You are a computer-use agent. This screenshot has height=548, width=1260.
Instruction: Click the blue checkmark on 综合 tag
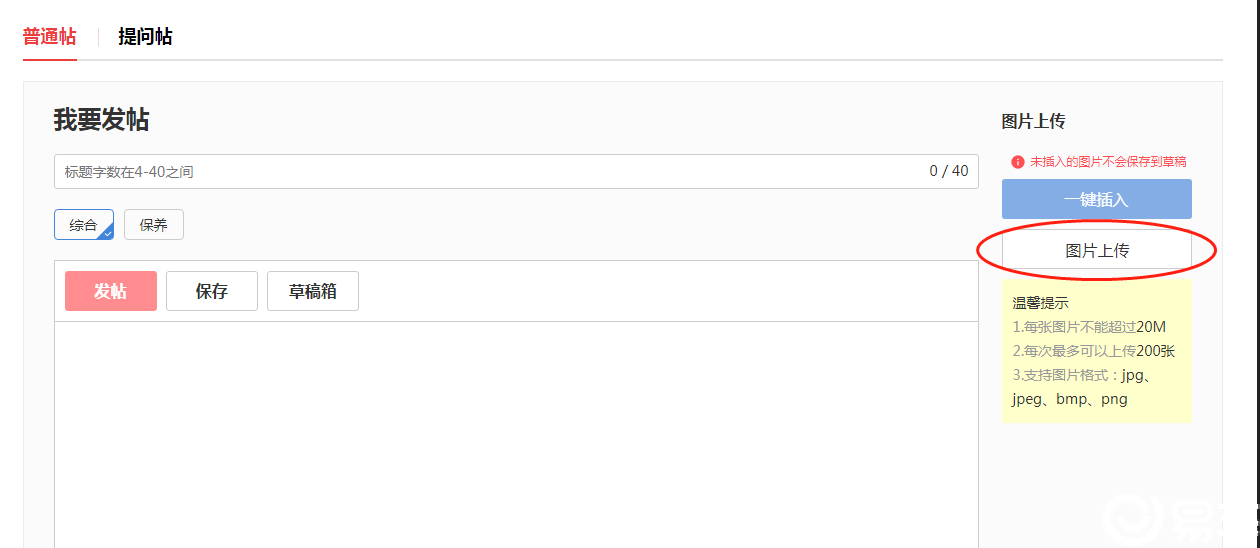[x=107, y=233]
